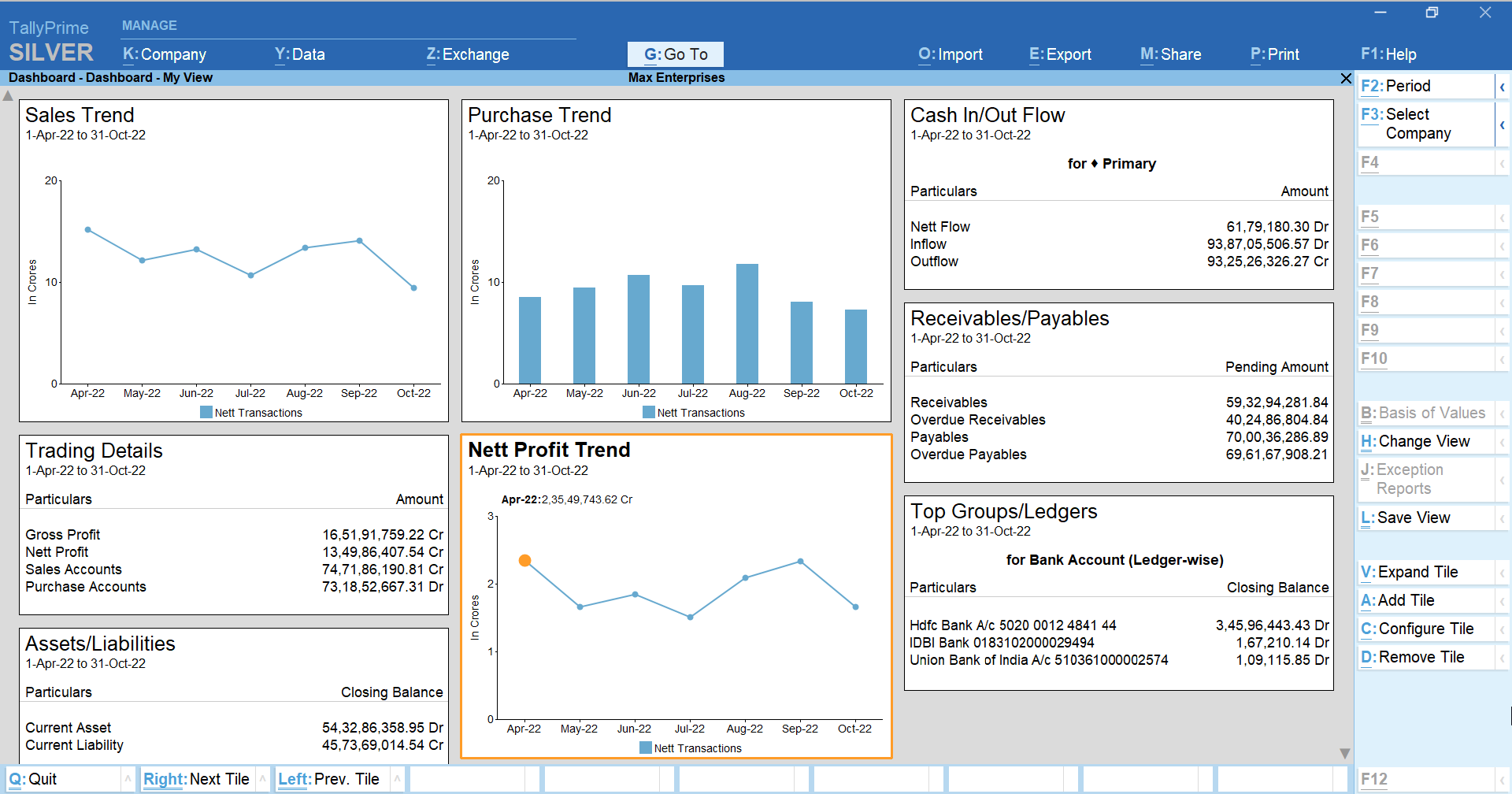Click the scroll up arrow on dashboard
1512x794 pixels.
8,96
